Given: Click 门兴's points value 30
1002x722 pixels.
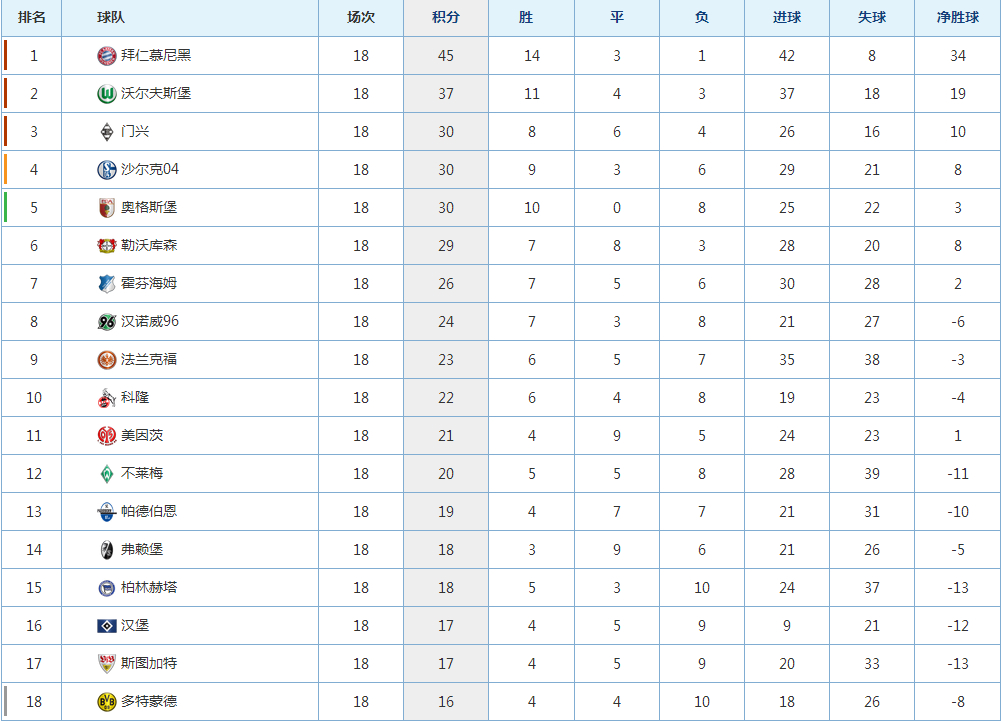Looking at the screenshot, I should [x=446, y=132].
